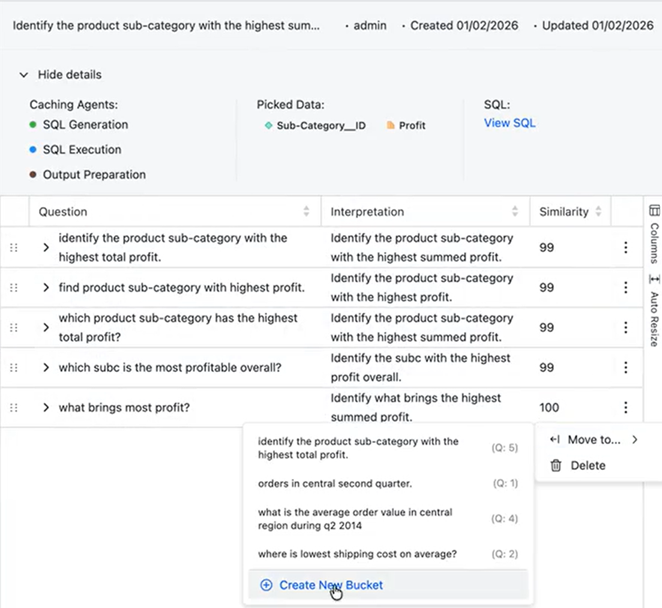Expand 'what brings most profit?' row
662x608 pixels.
point(46,408)
